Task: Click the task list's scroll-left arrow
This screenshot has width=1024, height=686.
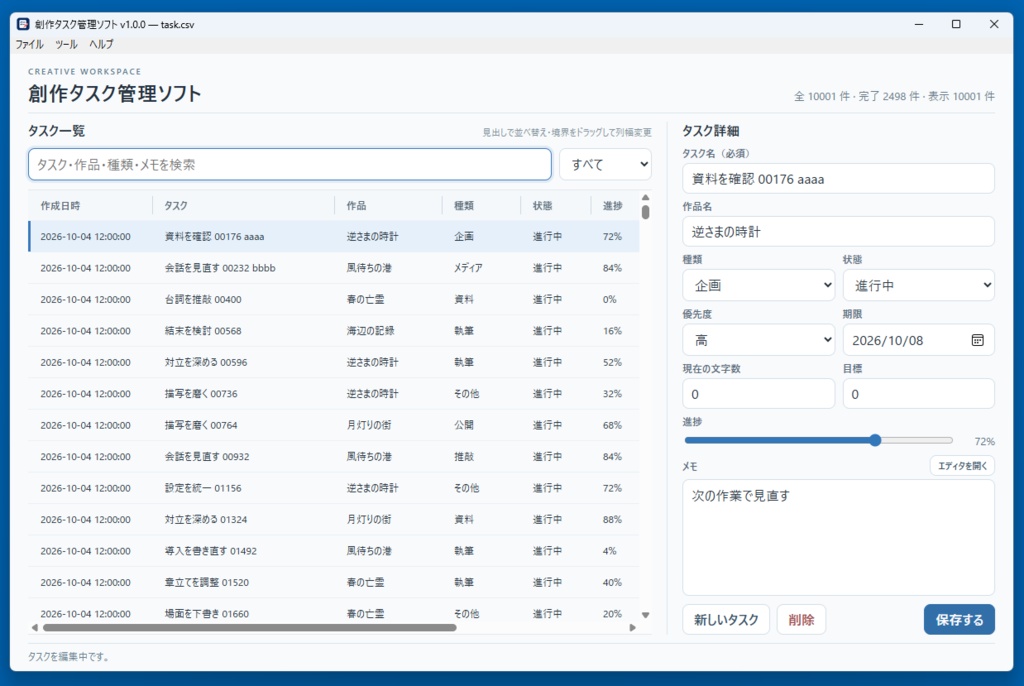Action: 35,628
